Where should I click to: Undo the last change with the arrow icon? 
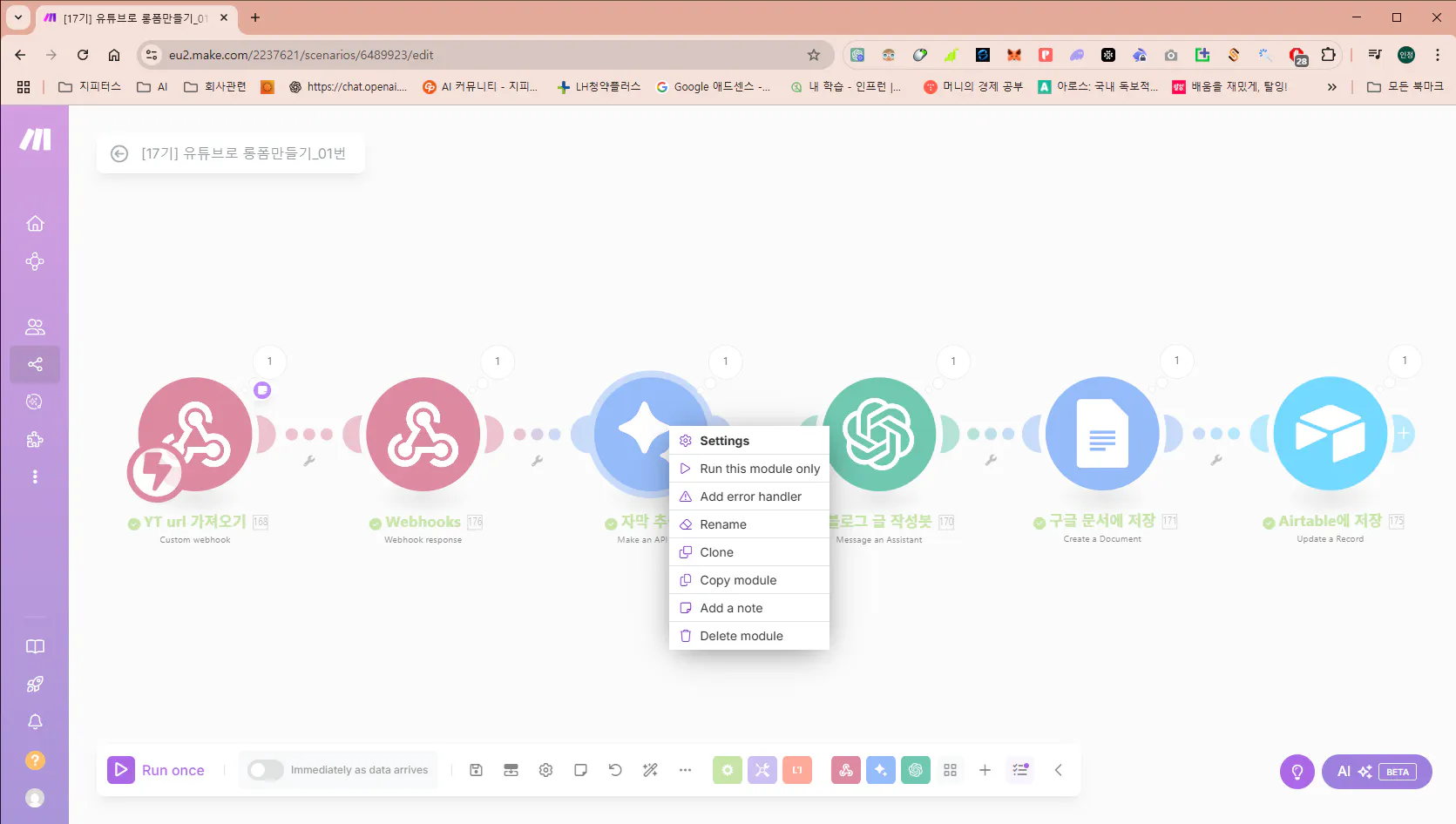[615, 770]
